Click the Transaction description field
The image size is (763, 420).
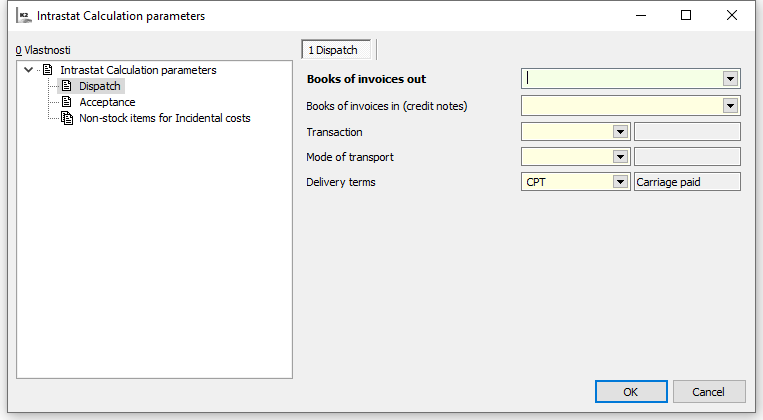pos(687,131)
